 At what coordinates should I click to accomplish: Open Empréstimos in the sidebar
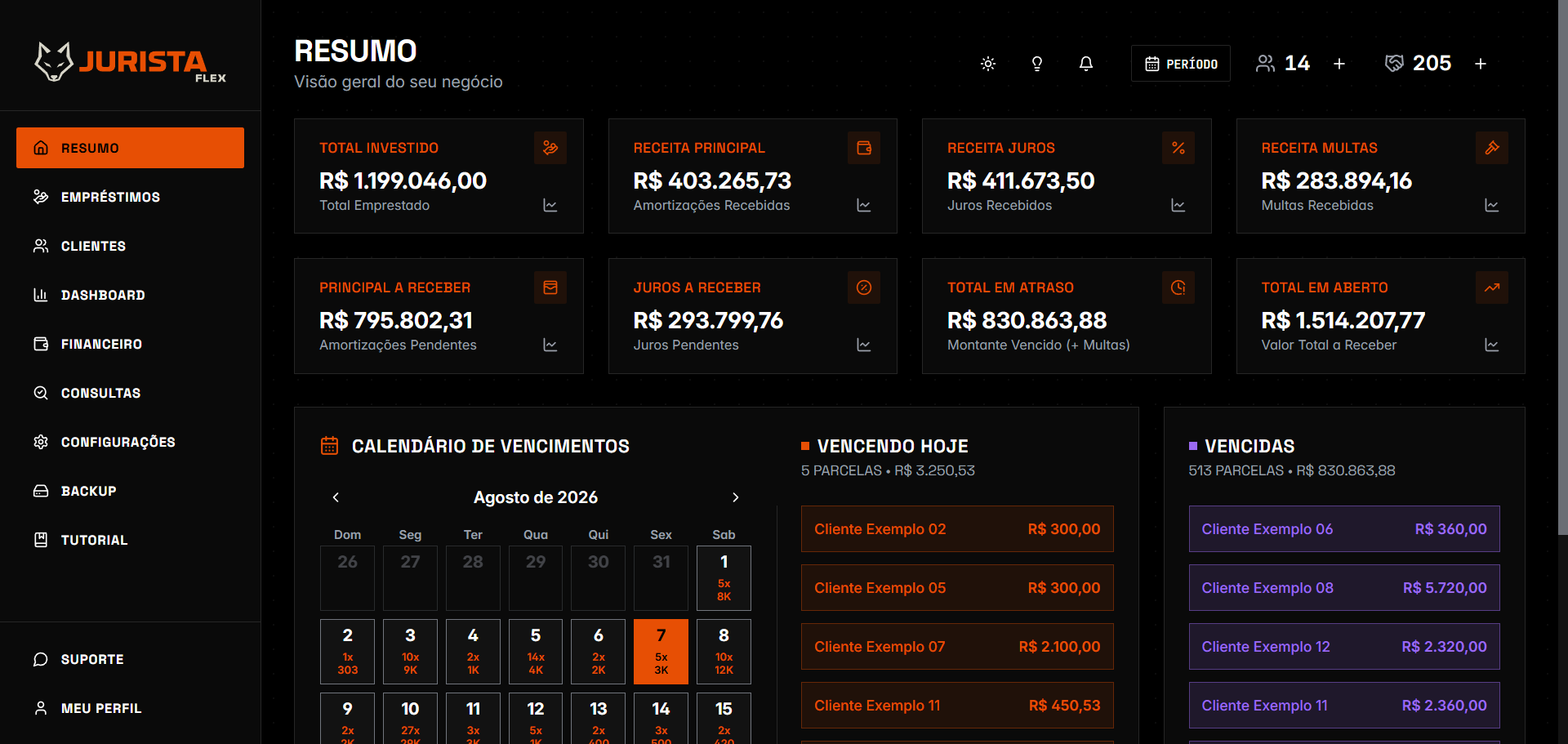point(130,197)
